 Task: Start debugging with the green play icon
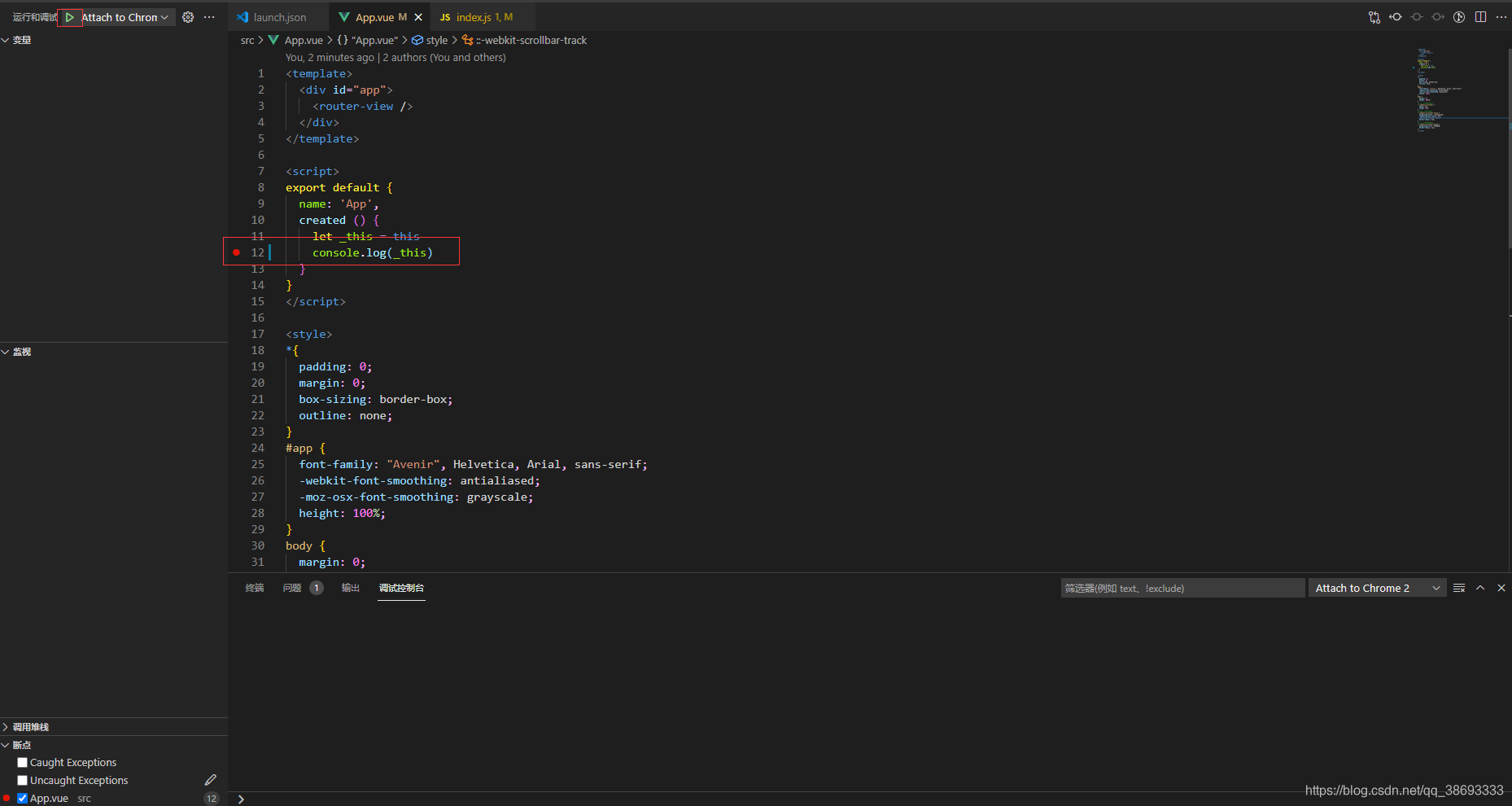click(70, 16)
